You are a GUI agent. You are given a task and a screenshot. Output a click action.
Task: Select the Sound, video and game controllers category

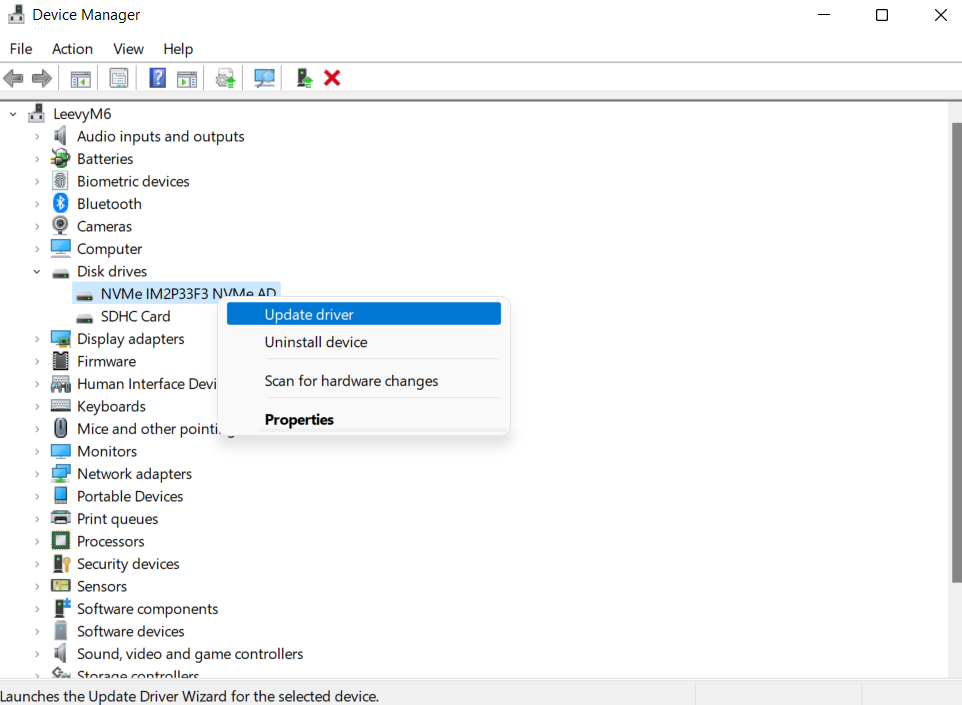190,653
